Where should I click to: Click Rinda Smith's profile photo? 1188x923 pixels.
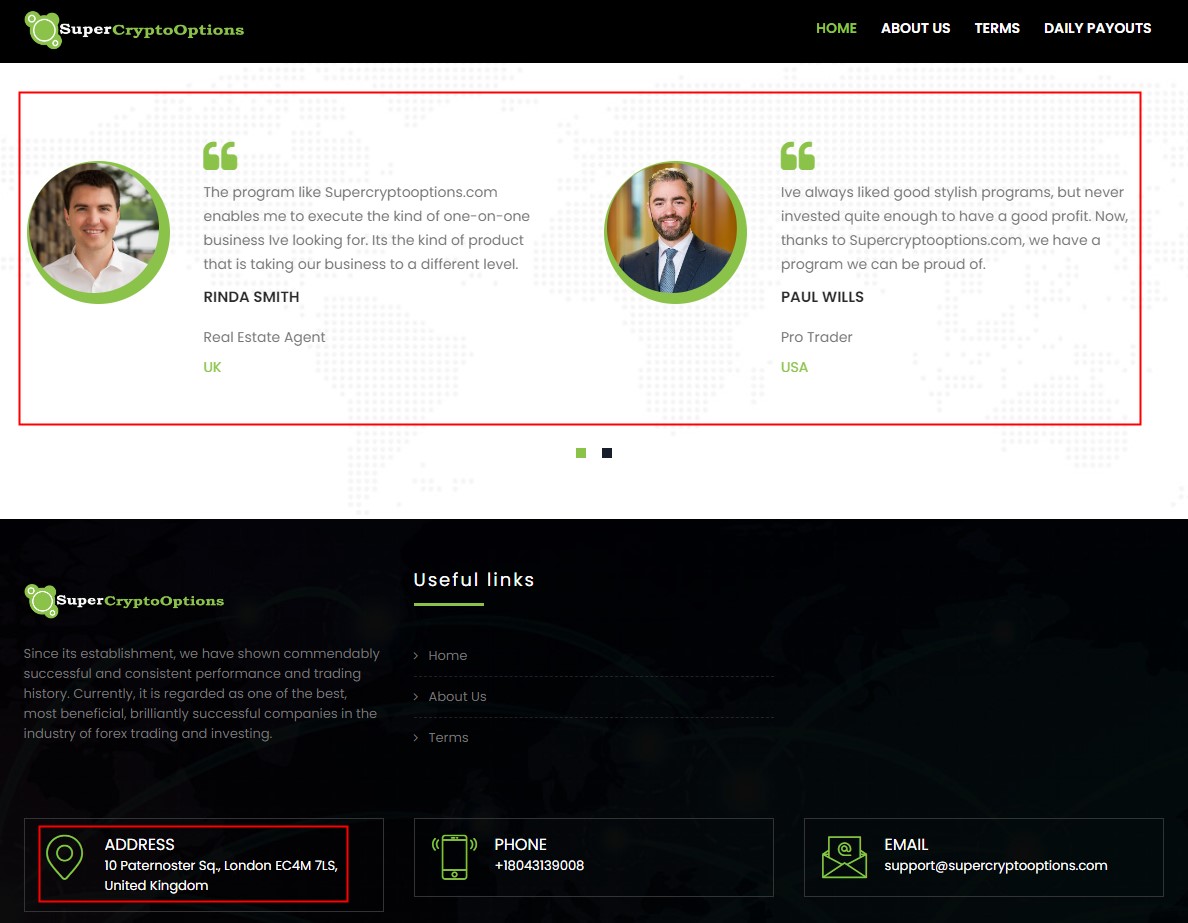click(x=98, y=233)
